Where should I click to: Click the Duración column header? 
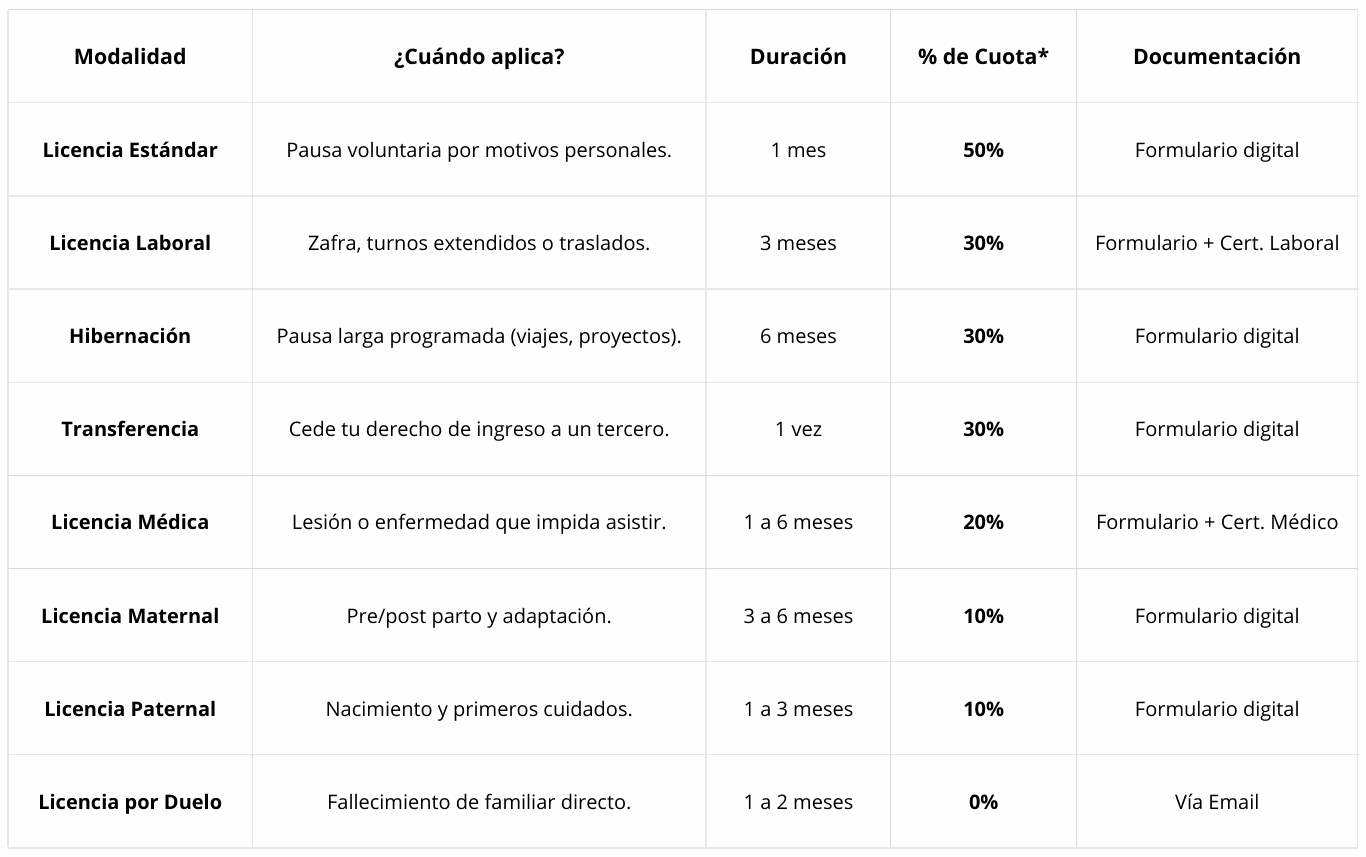(798, 57)
